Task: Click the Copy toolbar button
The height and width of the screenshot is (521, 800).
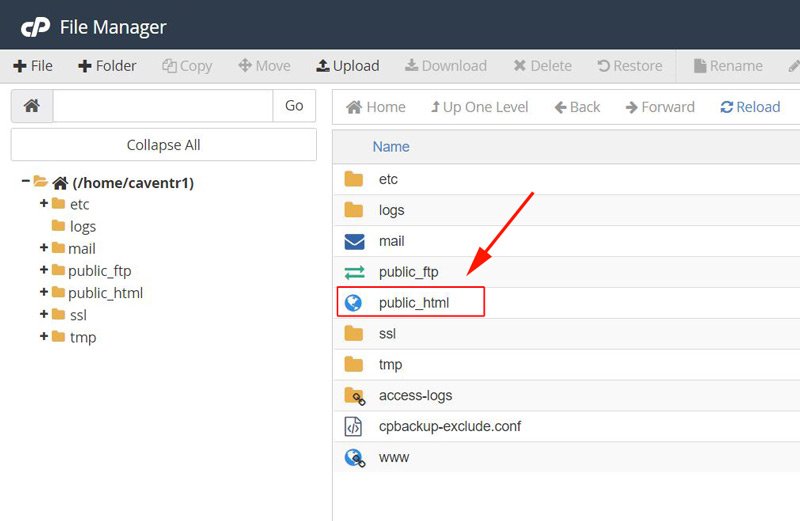Action: (x=187, y=66)
